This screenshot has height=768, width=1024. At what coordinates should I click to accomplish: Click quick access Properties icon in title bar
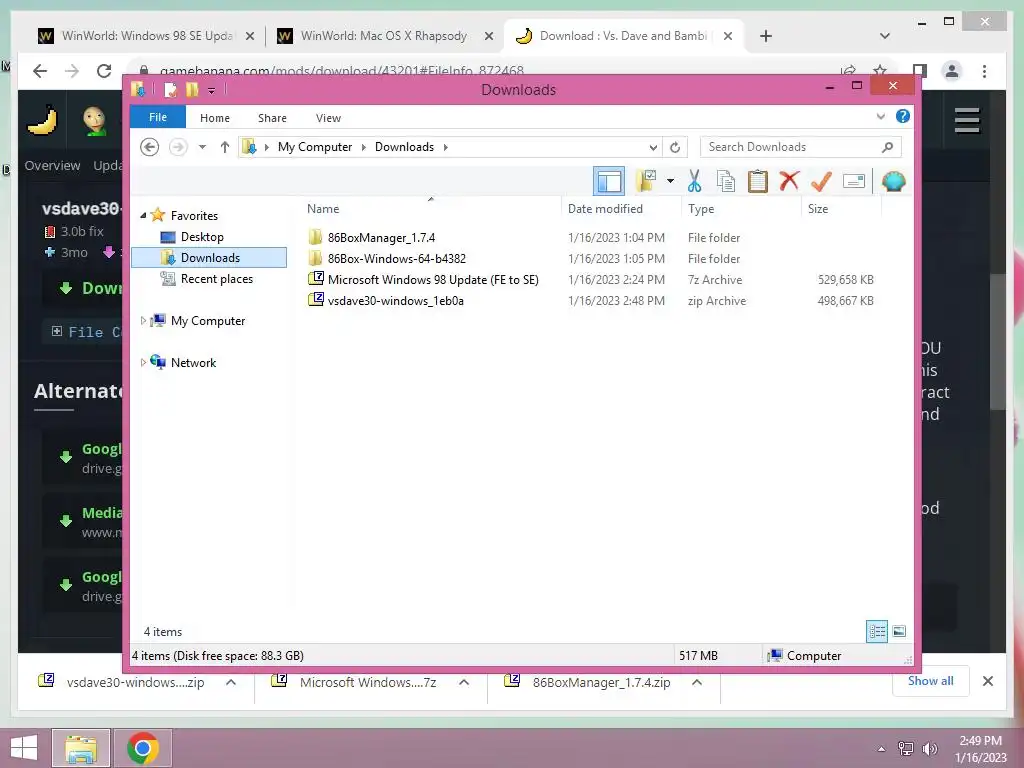(x=170, y=89)
